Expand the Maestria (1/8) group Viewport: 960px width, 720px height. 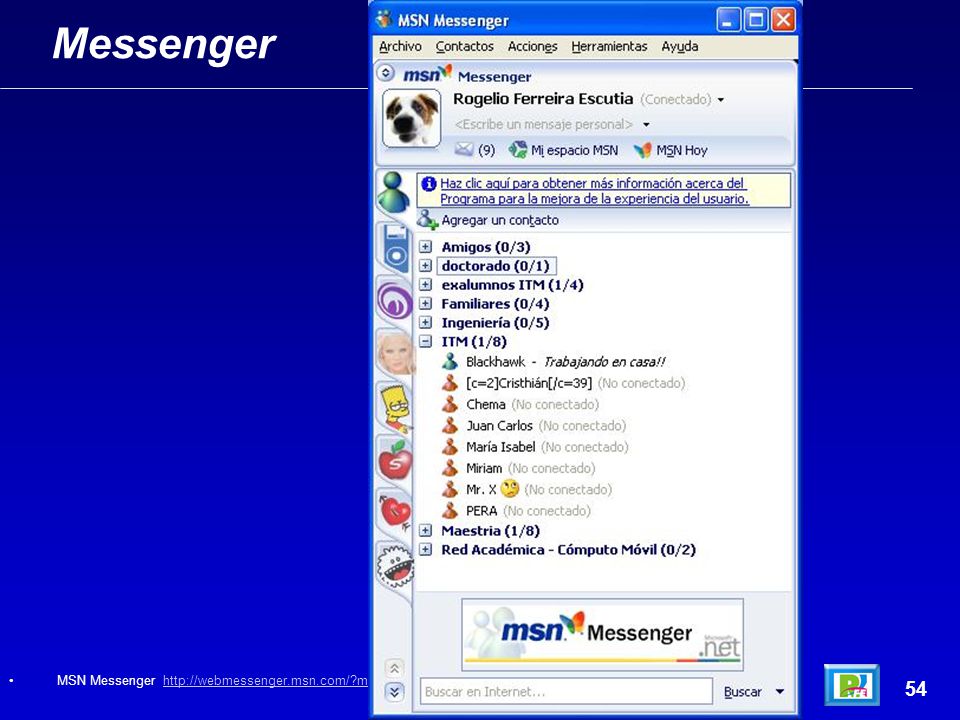[x=426, y=531]
